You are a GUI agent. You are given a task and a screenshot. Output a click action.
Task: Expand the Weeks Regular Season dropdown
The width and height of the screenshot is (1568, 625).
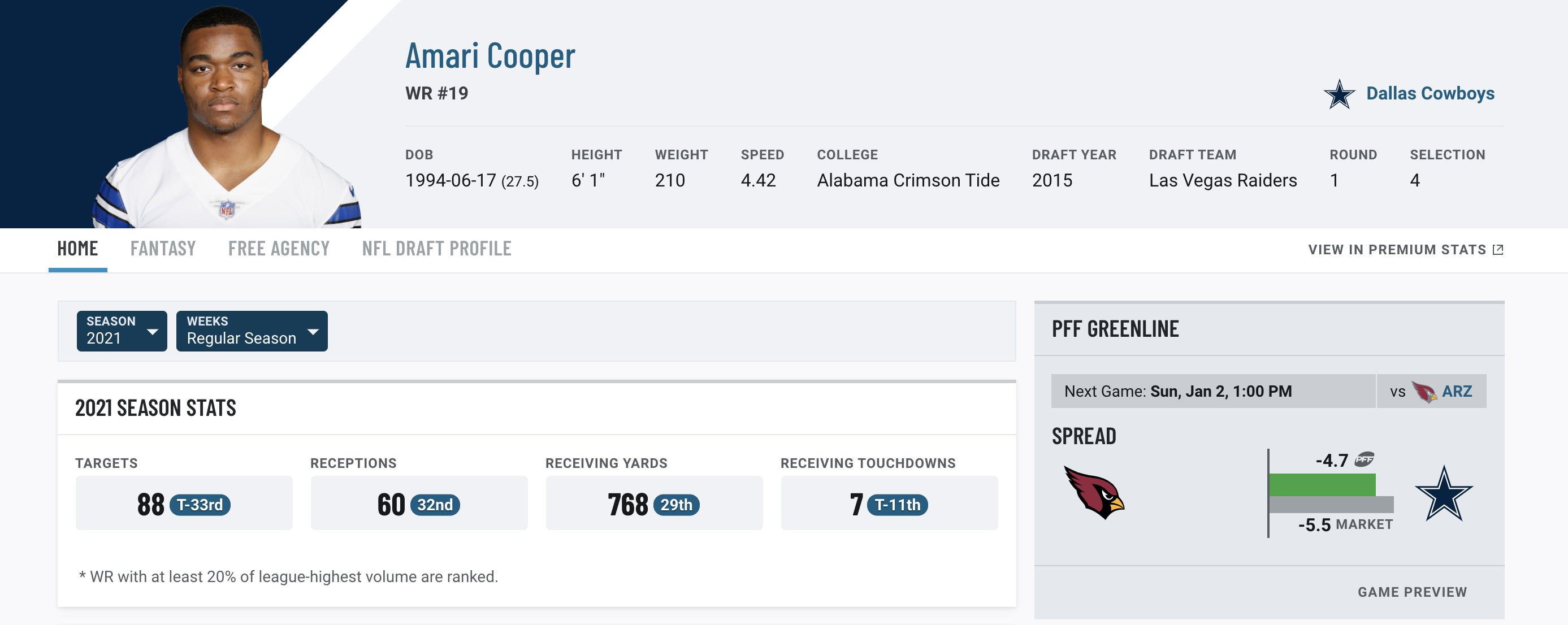pyautogui.click(x=252, y=331)
